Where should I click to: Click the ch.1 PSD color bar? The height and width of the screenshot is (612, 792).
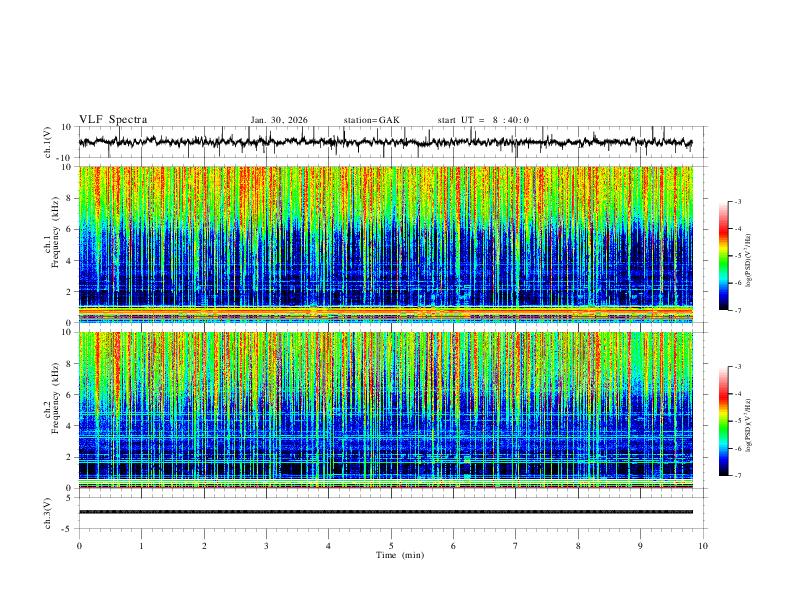[x=723, y=256]
